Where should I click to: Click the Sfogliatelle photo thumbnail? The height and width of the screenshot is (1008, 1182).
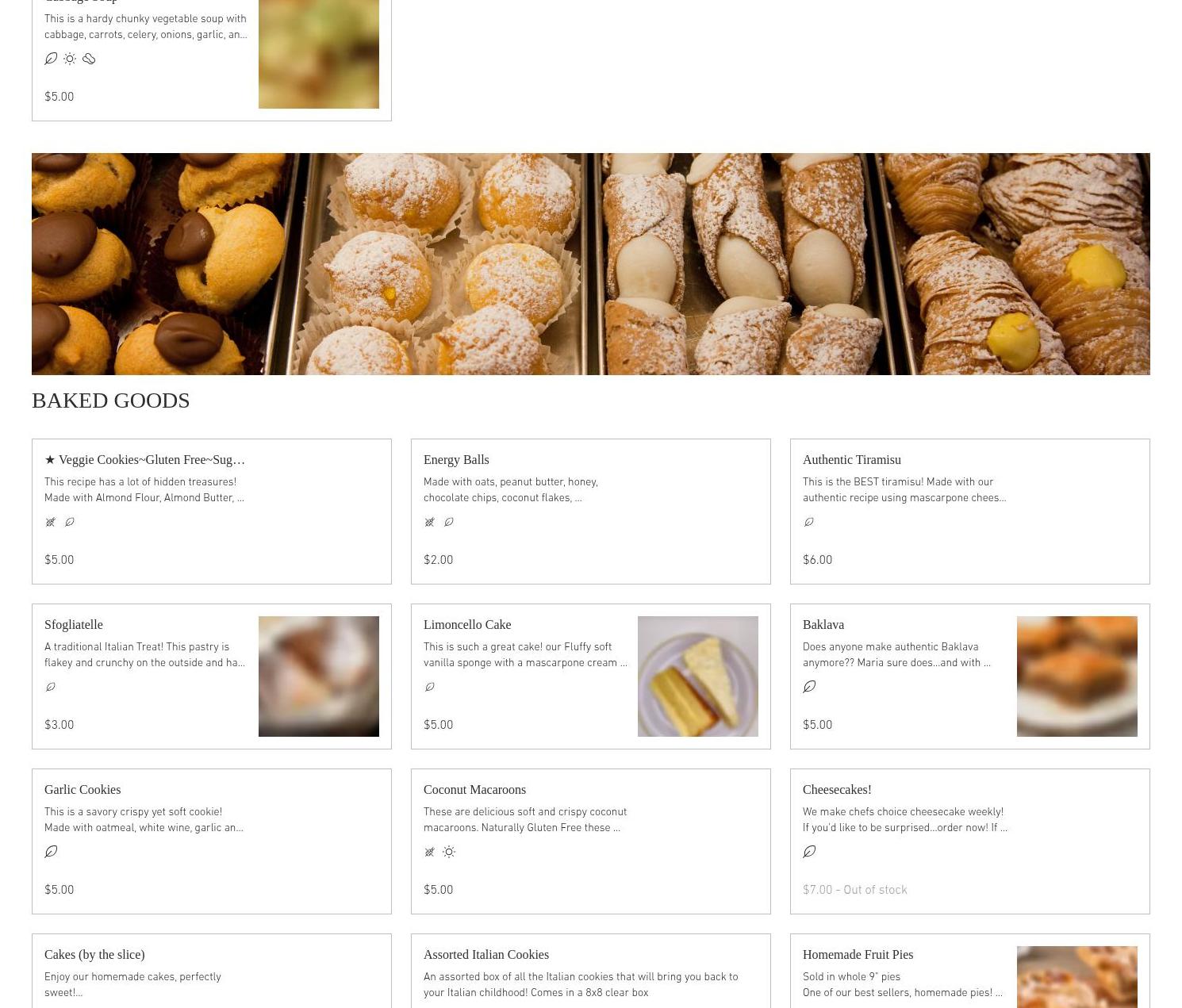pos(319,676)
